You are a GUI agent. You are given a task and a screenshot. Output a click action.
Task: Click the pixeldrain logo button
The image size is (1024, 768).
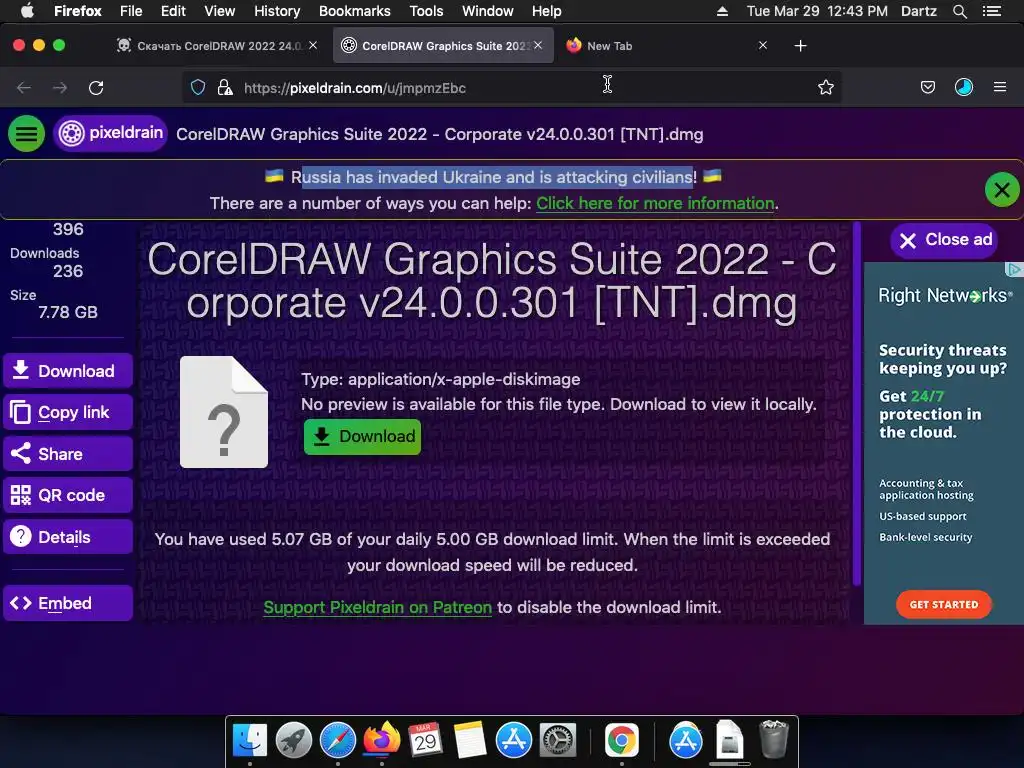[110, 133]
